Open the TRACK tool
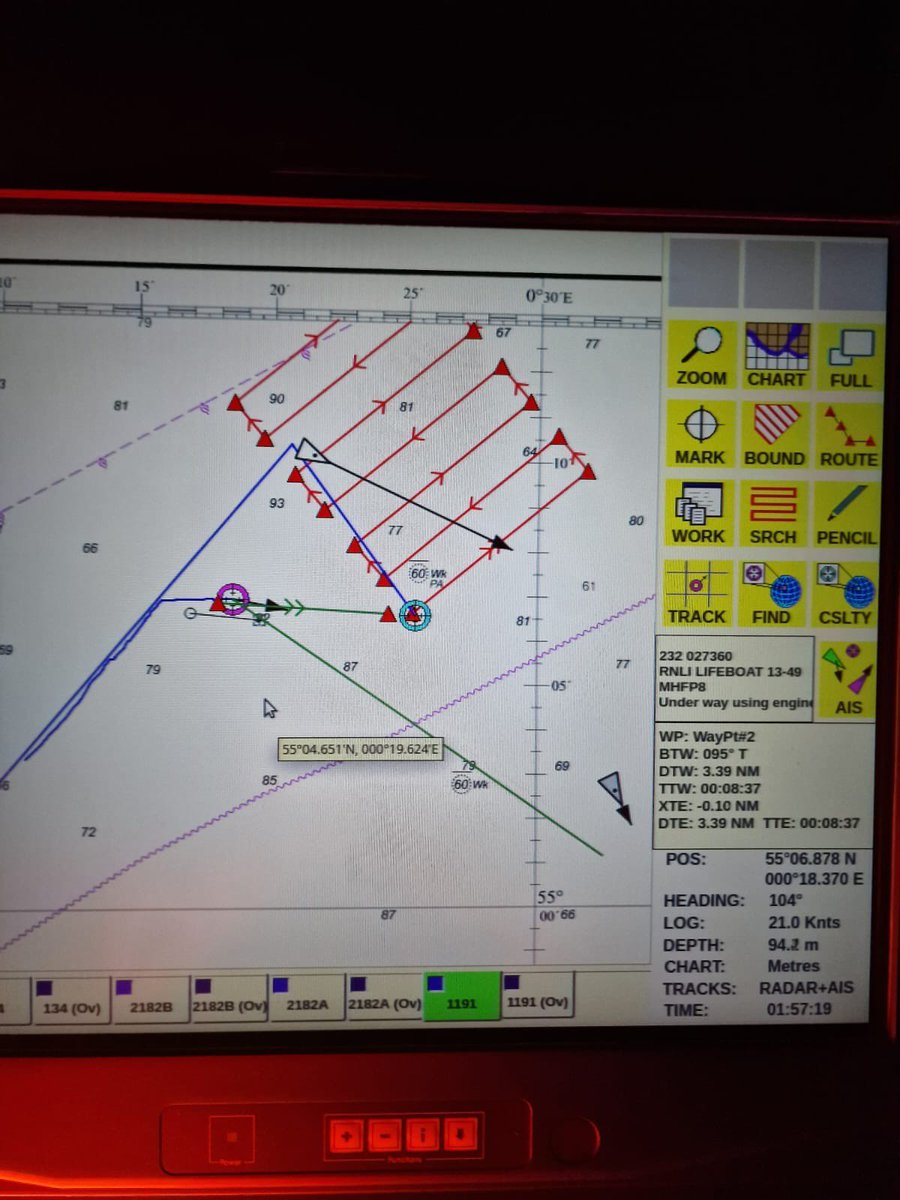The height and width of the screenshot is (1200, 900). [697, 594]
